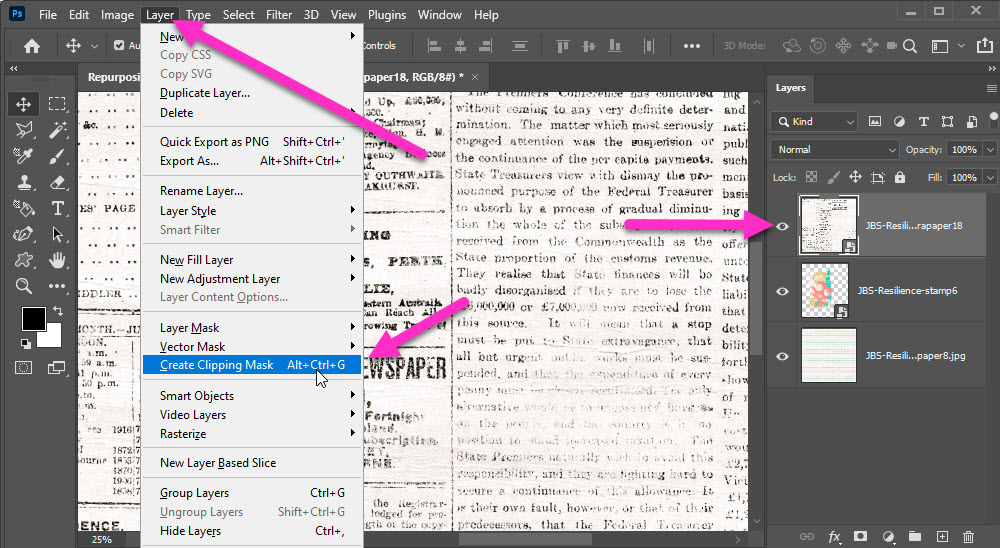Click the Add layer style fx icon
1000x548 pixels.
tap(834, 537)
